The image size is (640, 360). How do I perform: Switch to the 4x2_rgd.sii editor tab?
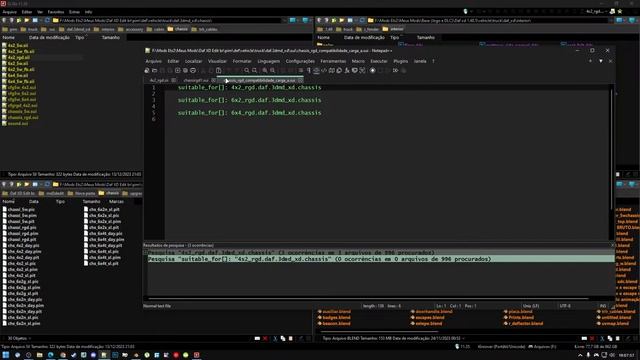159,80
